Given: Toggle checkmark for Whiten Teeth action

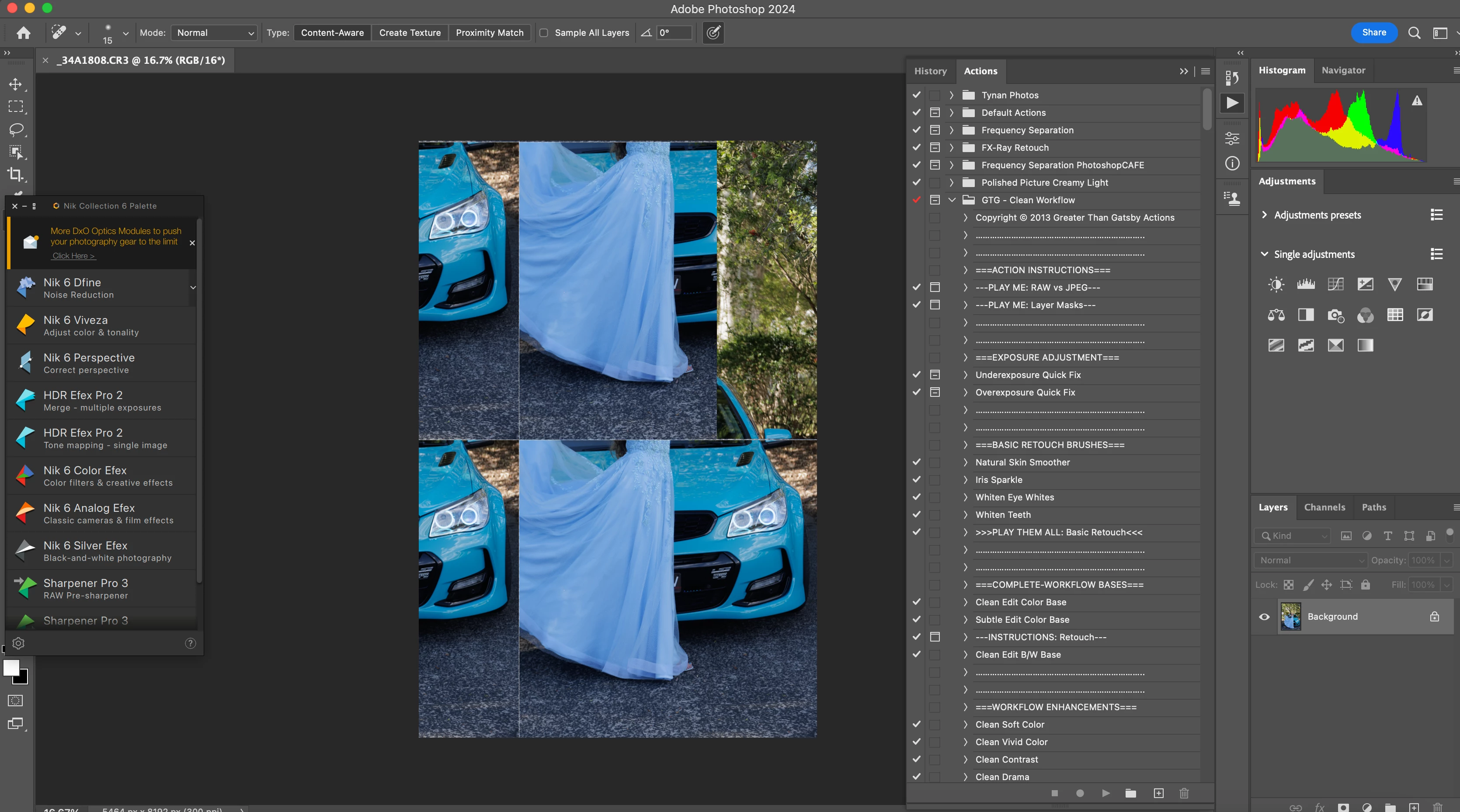Looking at the screenshot, I should pos(917,514).
